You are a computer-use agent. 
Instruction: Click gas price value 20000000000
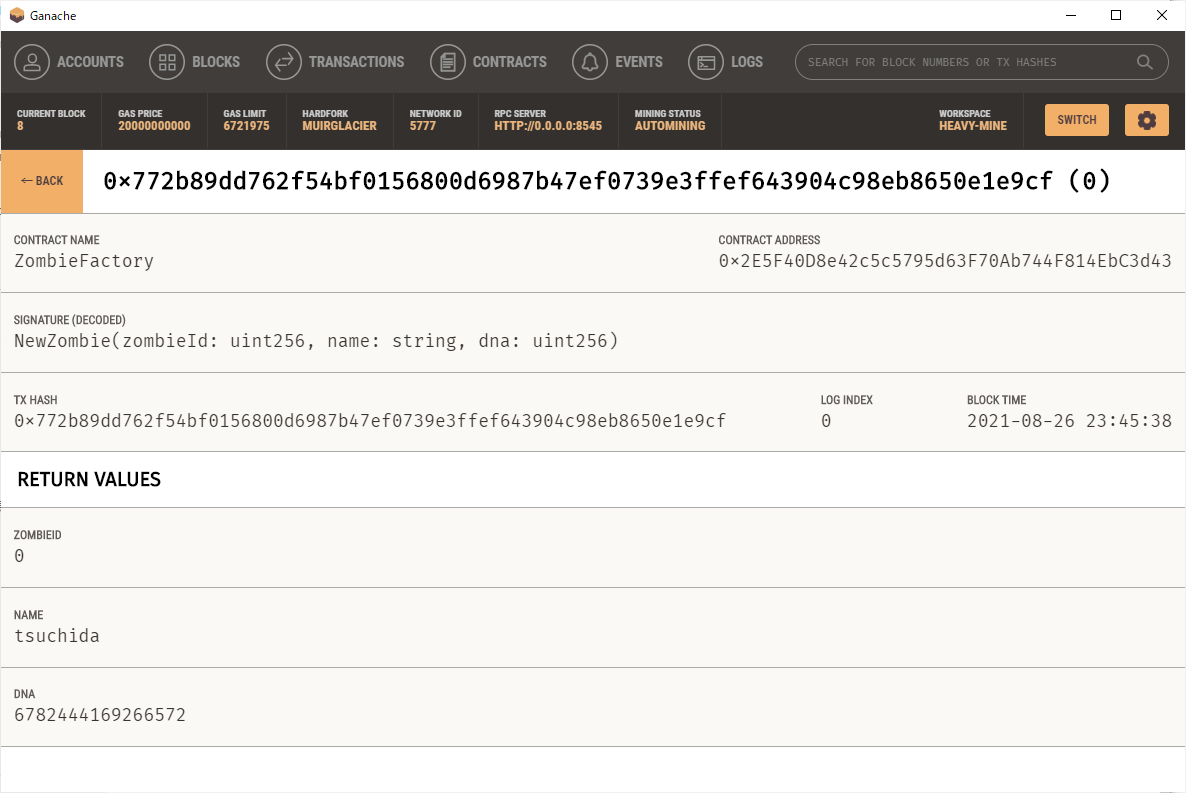(154, 126)
